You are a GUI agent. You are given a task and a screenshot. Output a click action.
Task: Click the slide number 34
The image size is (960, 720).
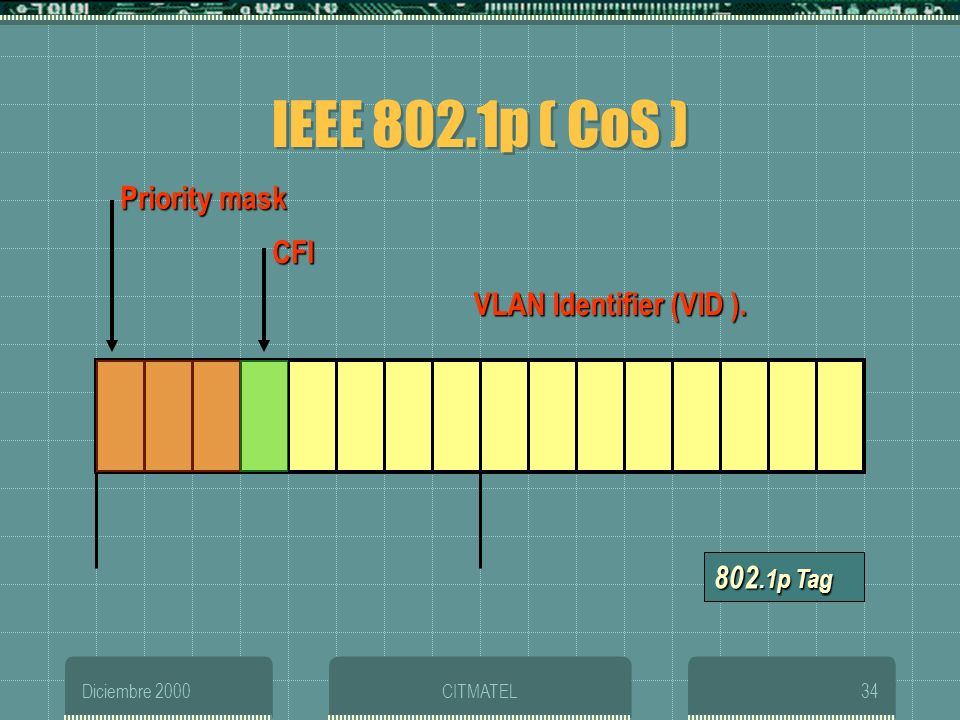coord(869,691)
